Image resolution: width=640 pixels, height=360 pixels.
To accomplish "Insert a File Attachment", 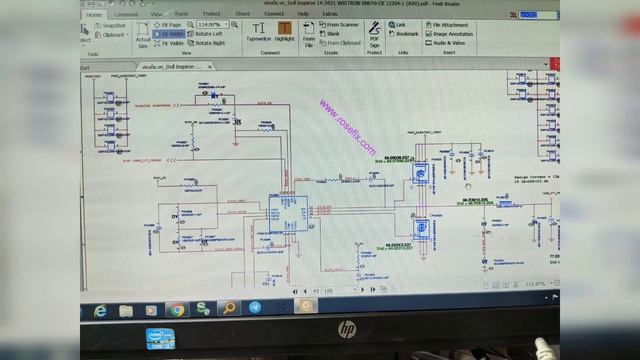I will click(x=447, y=25).
